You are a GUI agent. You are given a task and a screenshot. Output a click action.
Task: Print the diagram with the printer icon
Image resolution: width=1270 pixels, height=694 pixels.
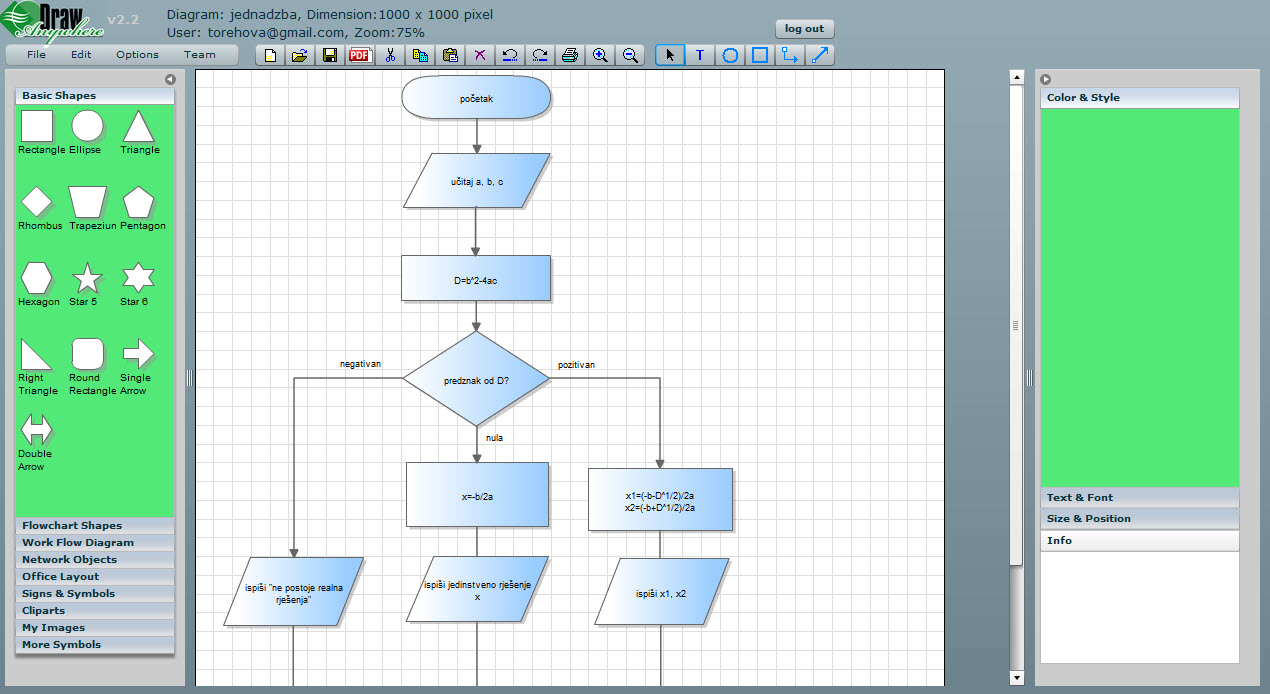570,55
